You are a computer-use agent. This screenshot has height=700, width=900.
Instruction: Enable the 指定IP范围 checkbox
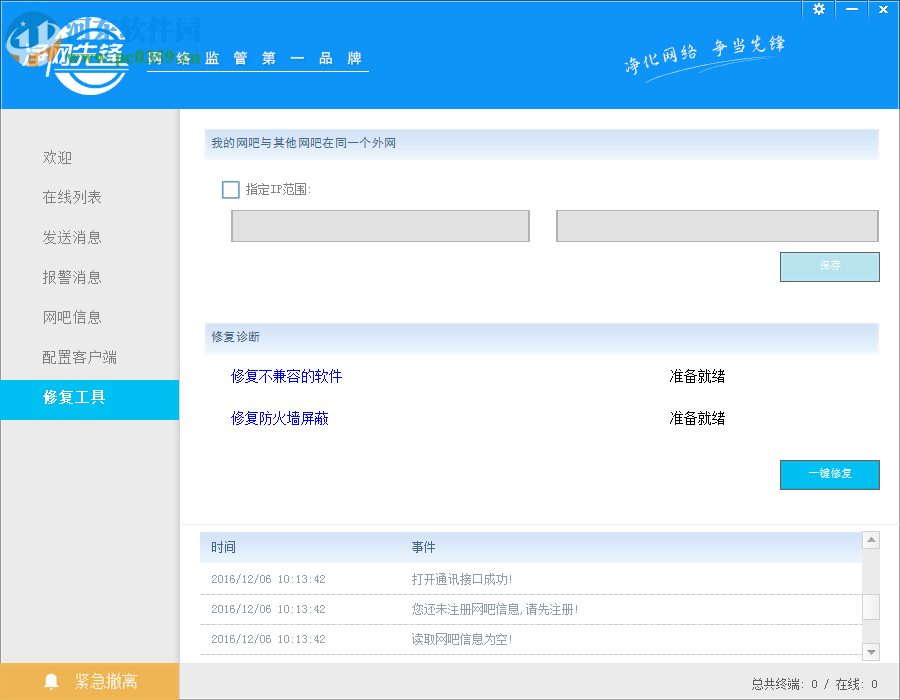[230, 189]
